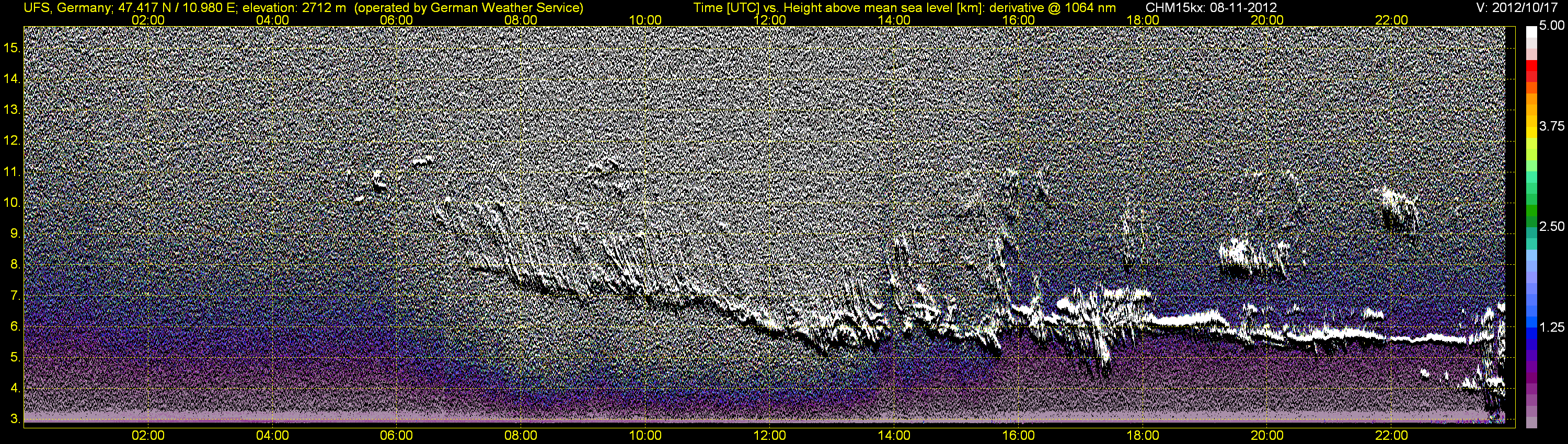
Task: Click the colorbar value 2.50
Action: pyautogui.click(x=1552, y=226)
